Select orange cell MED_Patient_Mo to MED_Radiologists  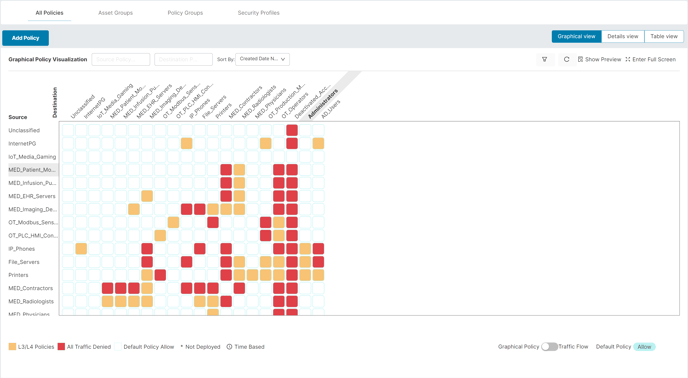pyautogui.click(x=239, y=170)
